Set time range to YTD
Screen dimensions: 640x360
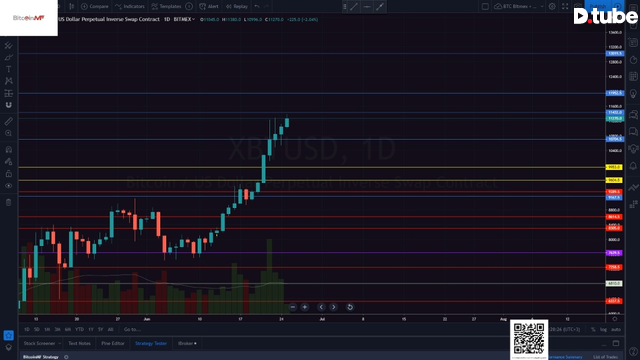point(79,329)
